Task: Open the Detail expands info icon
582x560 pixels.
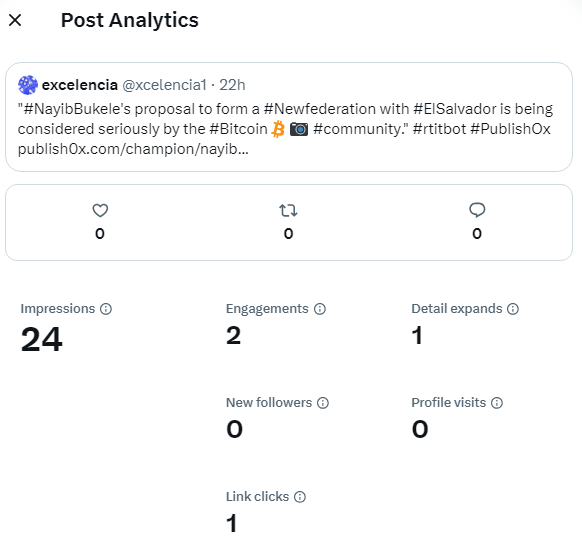Action: (x=513, y=309)
